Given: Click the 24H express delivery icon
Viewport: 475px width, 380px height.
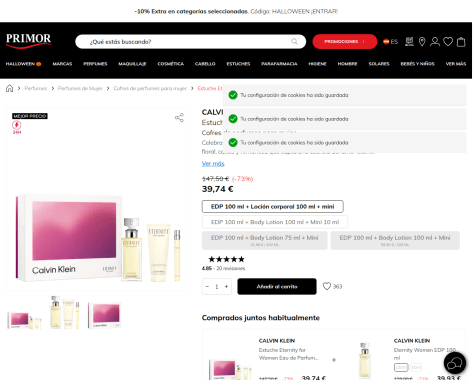Looking at the screenshot, I should (x=17, y=127).
